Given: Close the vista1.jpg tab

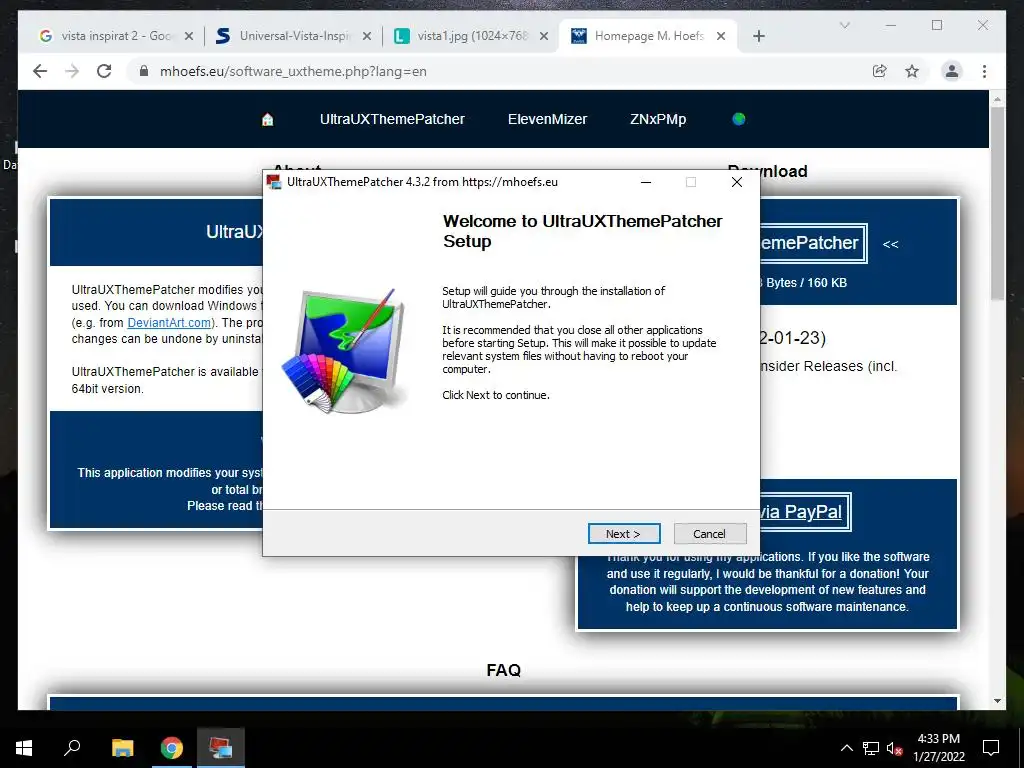Looking at the screenshot, I should (x=543, y=37).
